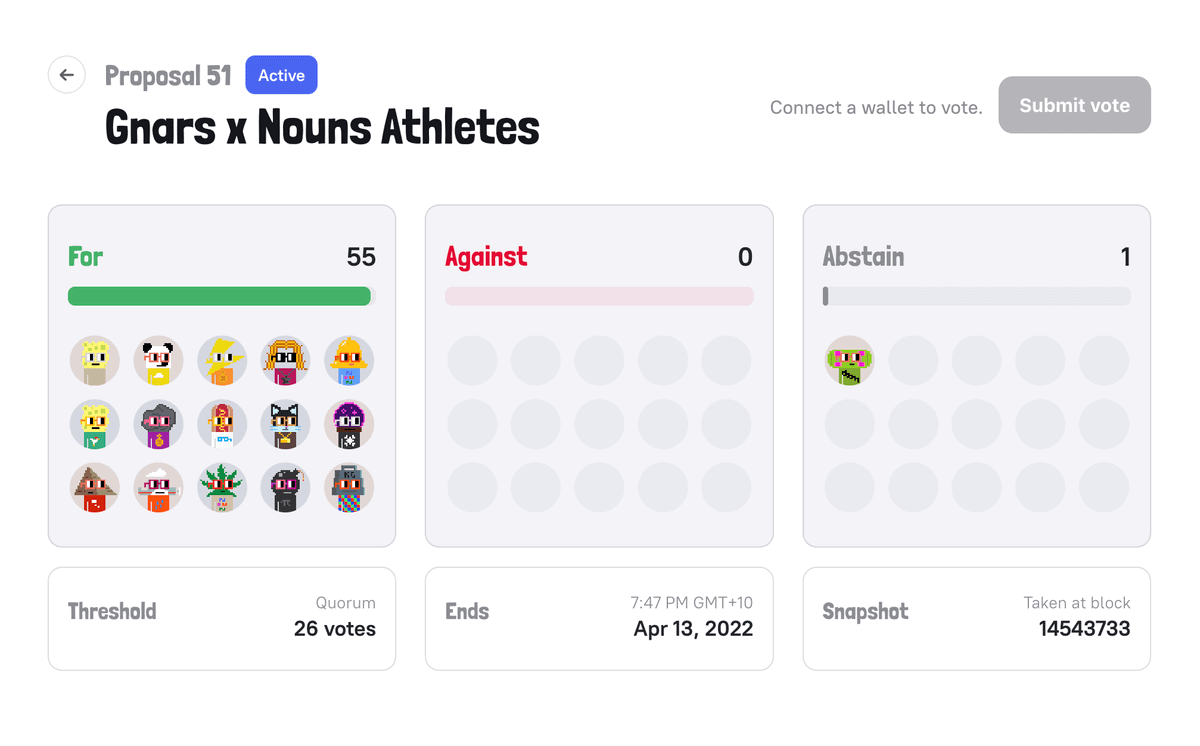
Task: Click the cat head noun with gold chain
Action: [285, 425]
